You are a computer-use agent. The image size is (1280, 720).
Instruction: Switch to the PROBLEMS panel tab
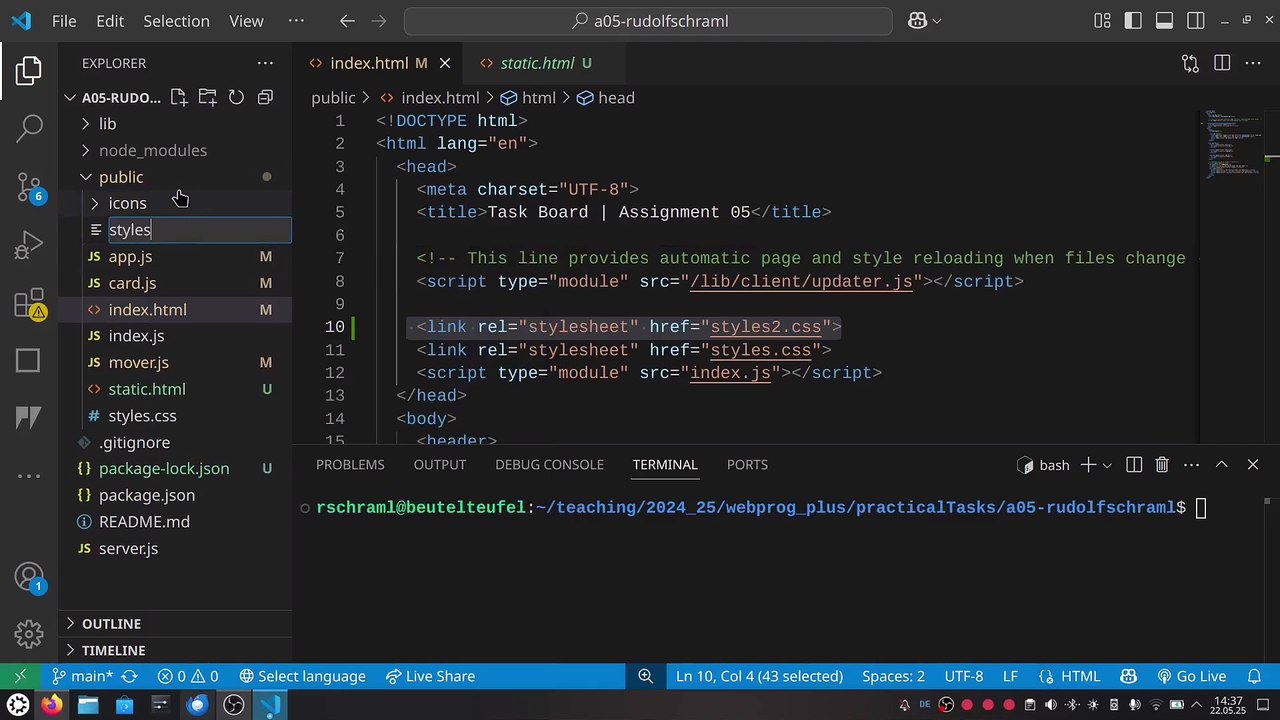pos(350,465)
